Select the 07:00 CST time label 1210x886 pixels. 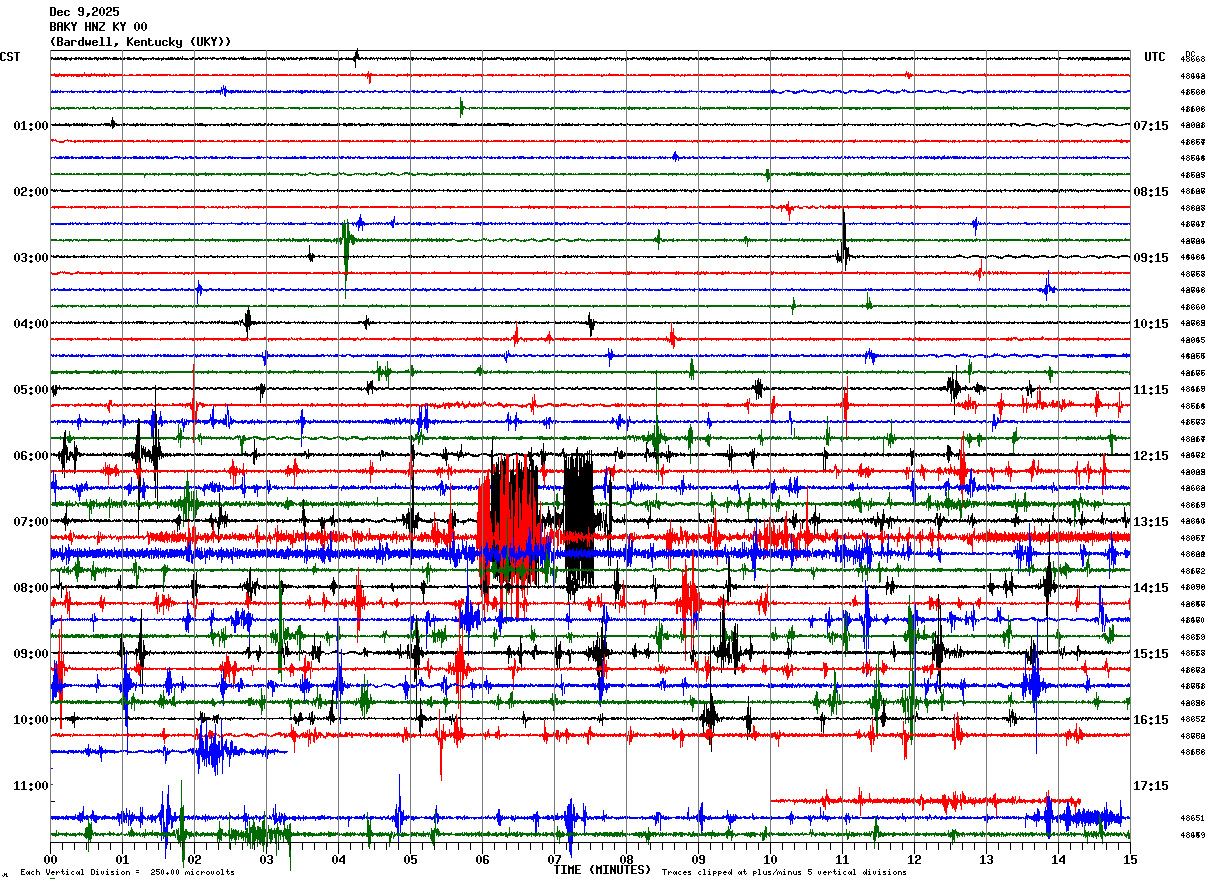point(31,522)
